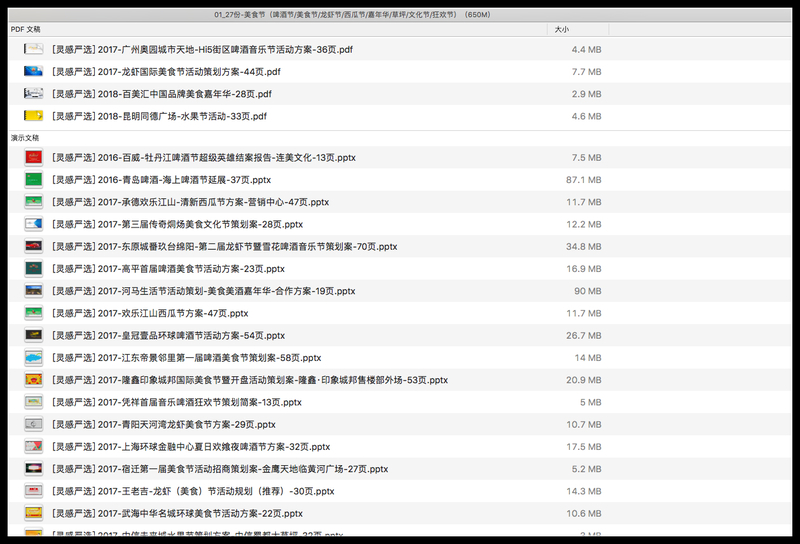The width and height of the screenshot is (800, 544).
Task: Click the icon of 第三届传奇焖烧美食文化节 pptx
Action: pos(34,224)
